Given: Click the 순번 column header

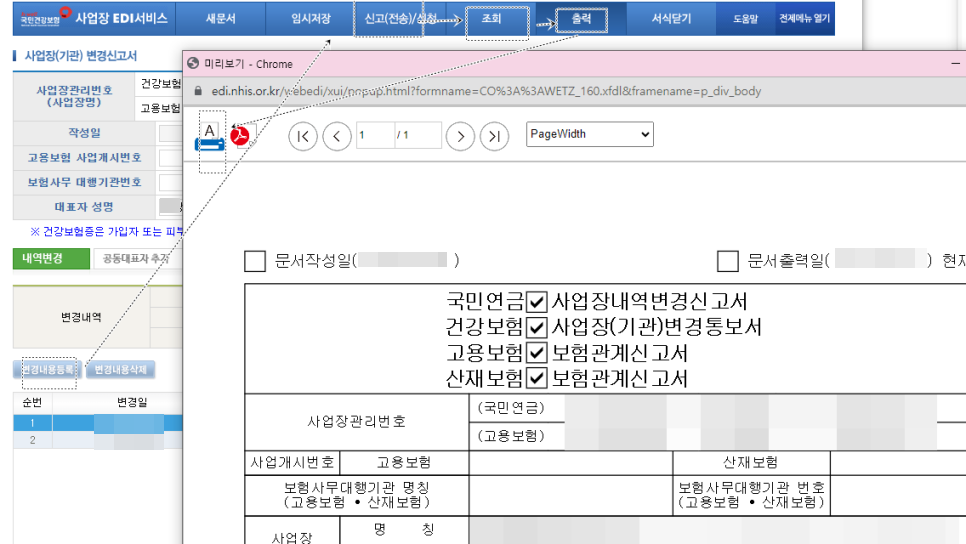Looking at the screenshot, I should click(33, 402).
